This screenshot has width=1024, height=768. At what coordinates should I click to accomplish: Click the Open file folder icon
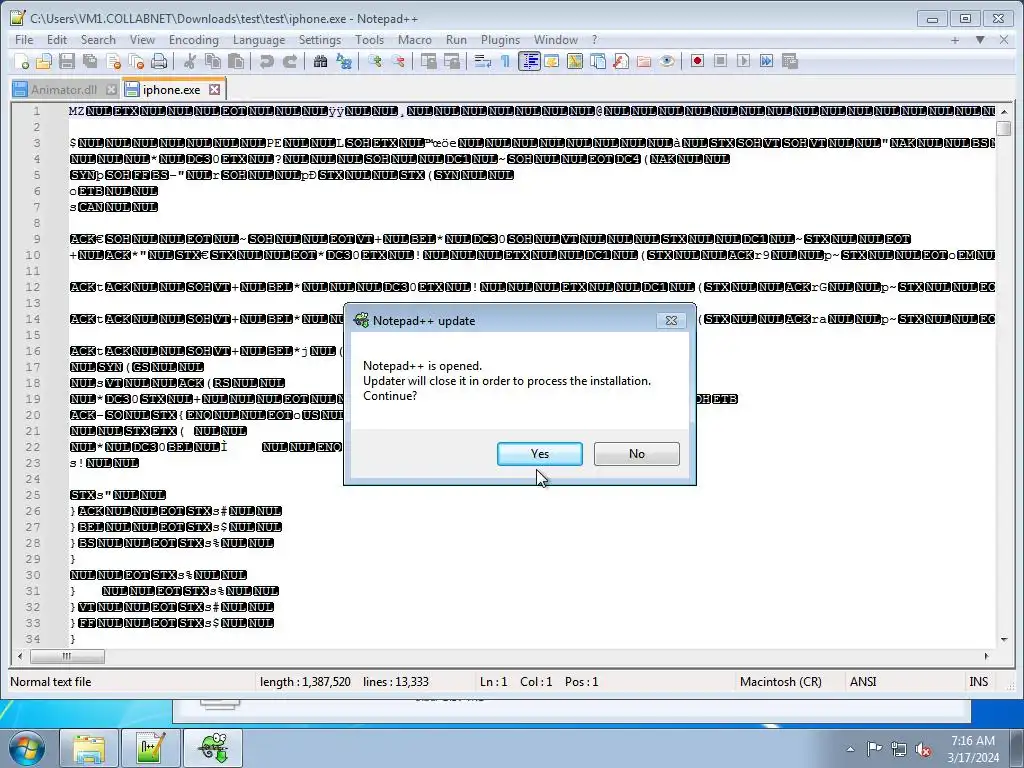pos(44,61)
